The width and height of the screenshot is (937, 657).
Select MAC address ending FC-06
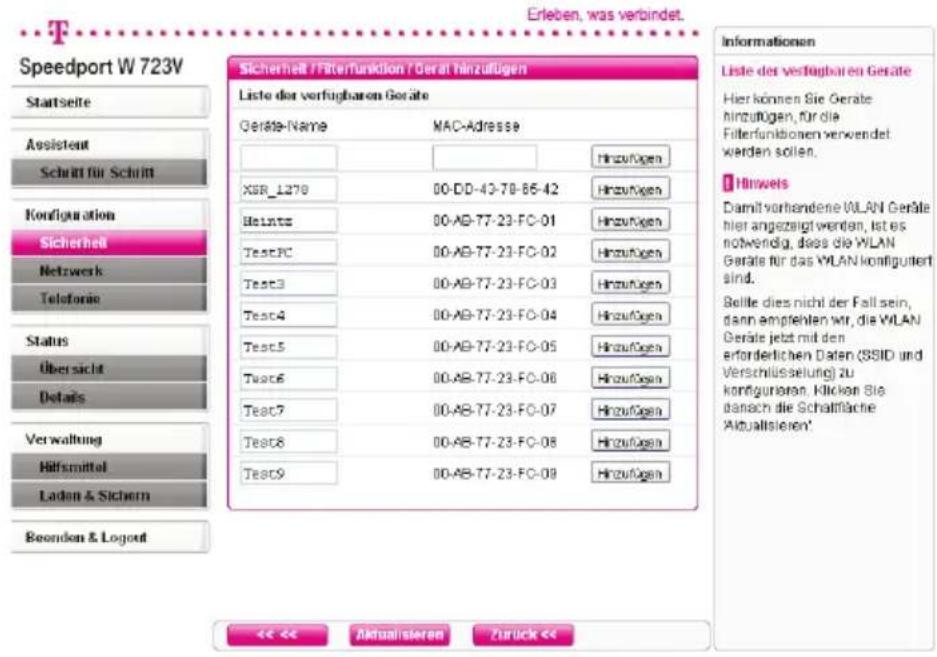[495, 378]
